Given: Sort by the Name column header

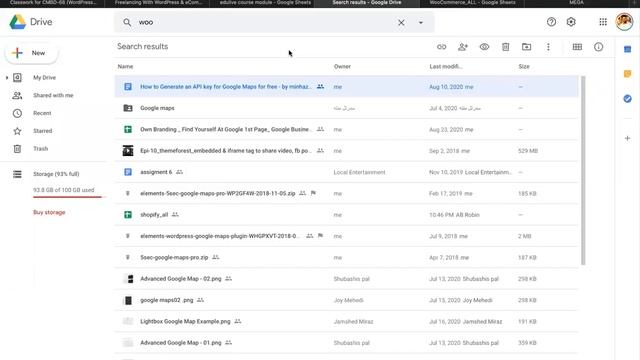Looking at the screenshot, I should 125,67.
